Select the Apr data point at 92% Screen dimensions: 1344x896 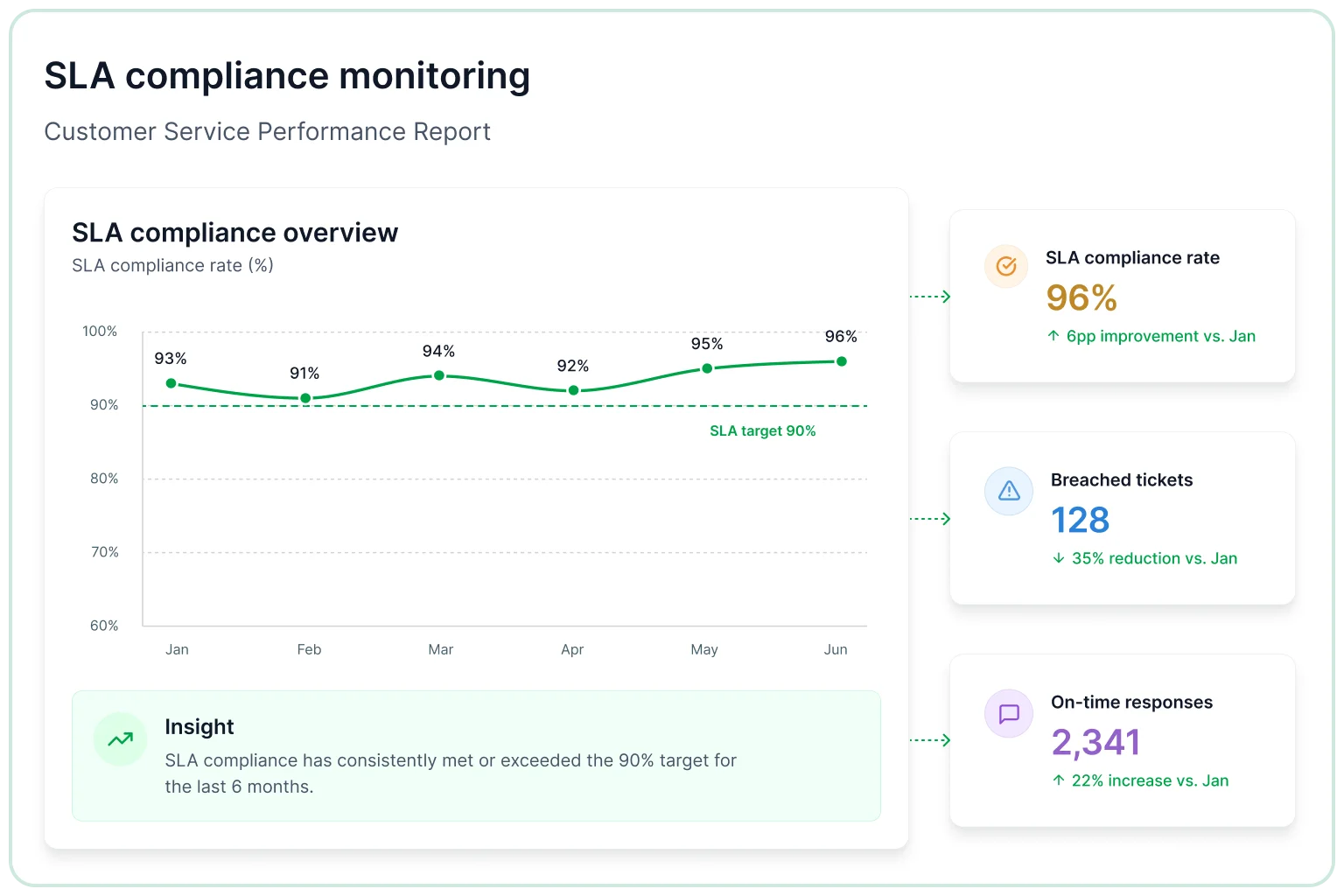pyautogui.click(x=573, y=390)
